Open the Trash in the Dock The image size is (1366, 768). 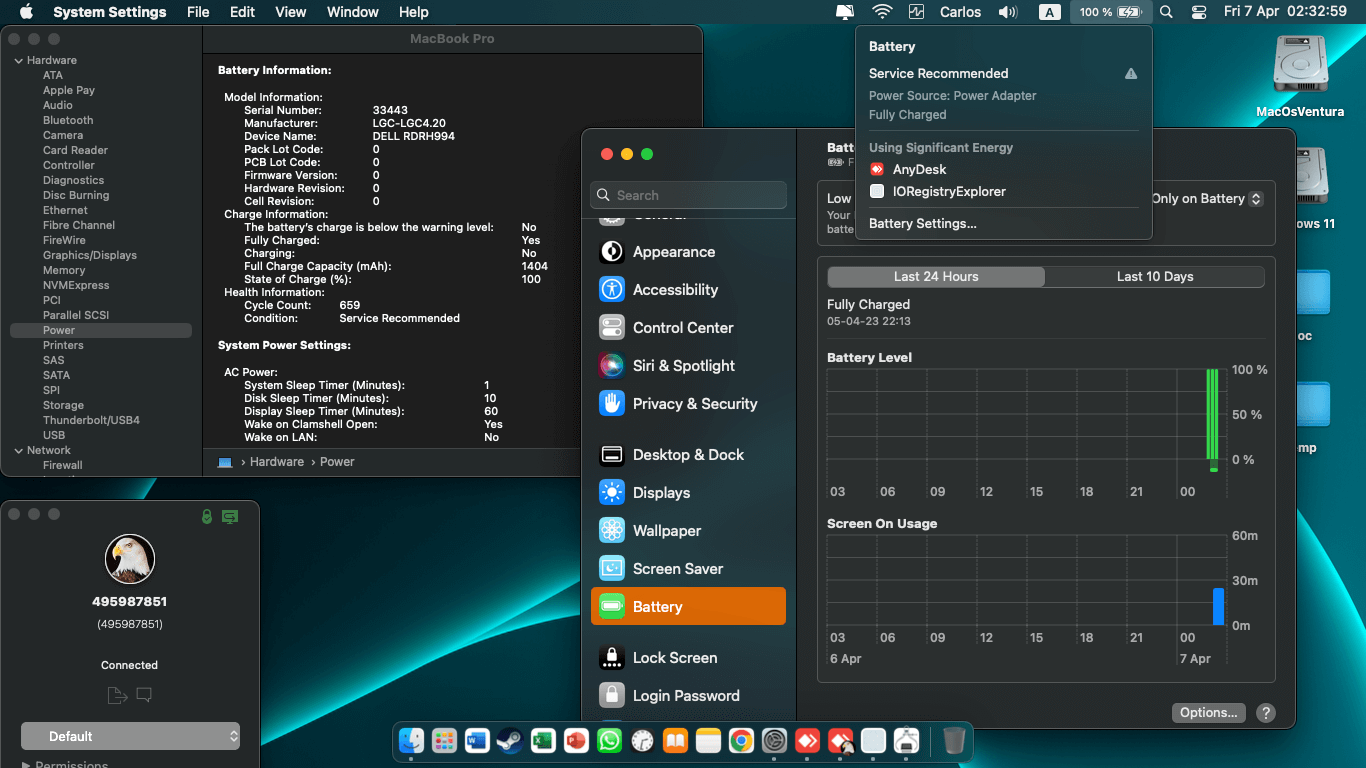954,741
